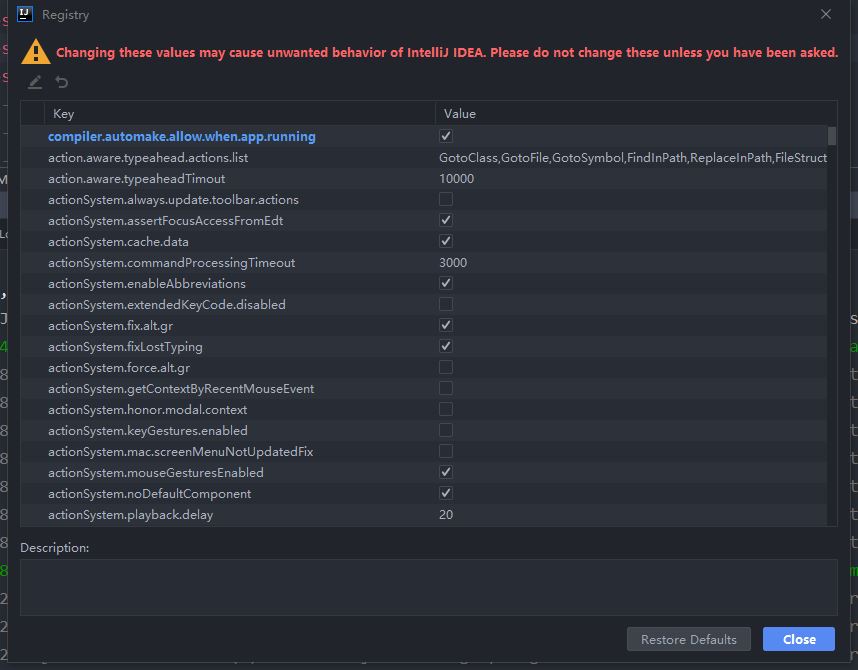Click the registry table vertical scrollbar
858x670 pixels.
coord(832,135)
